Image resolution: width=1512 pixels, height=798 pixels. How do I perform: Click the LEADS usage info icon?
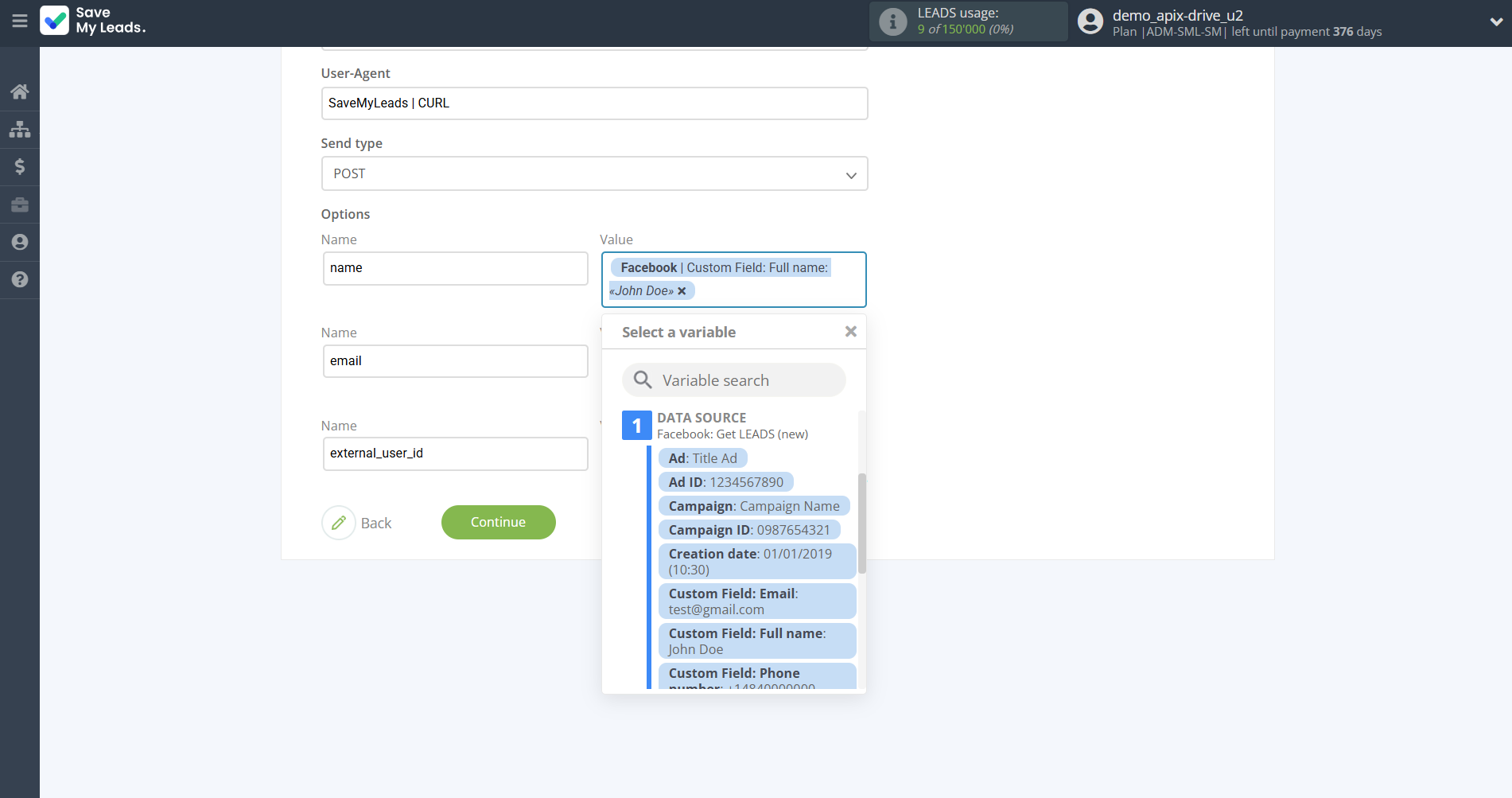(894, 21)
